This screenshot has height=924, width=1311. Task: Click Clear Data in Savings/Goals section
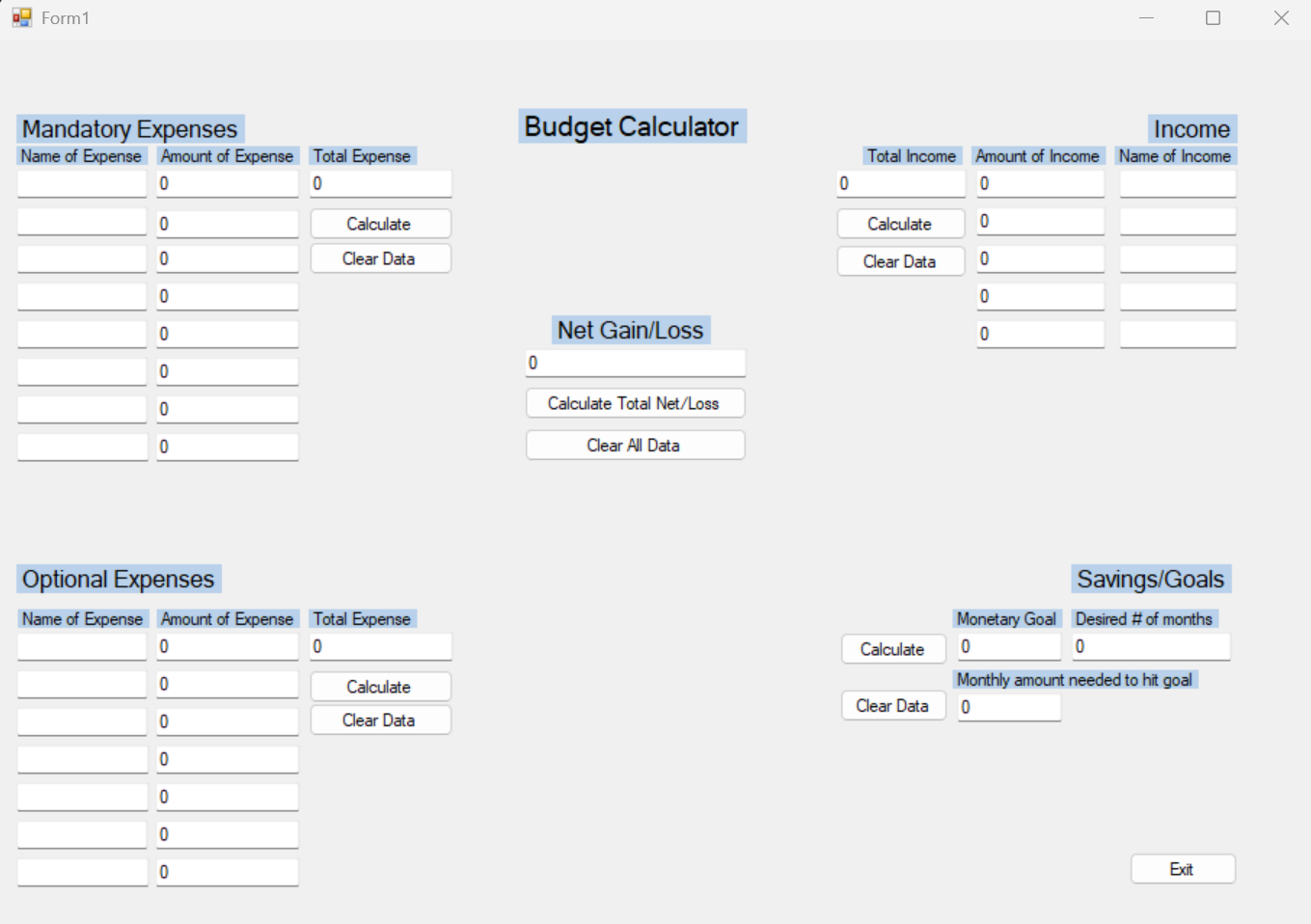(893, 706)
